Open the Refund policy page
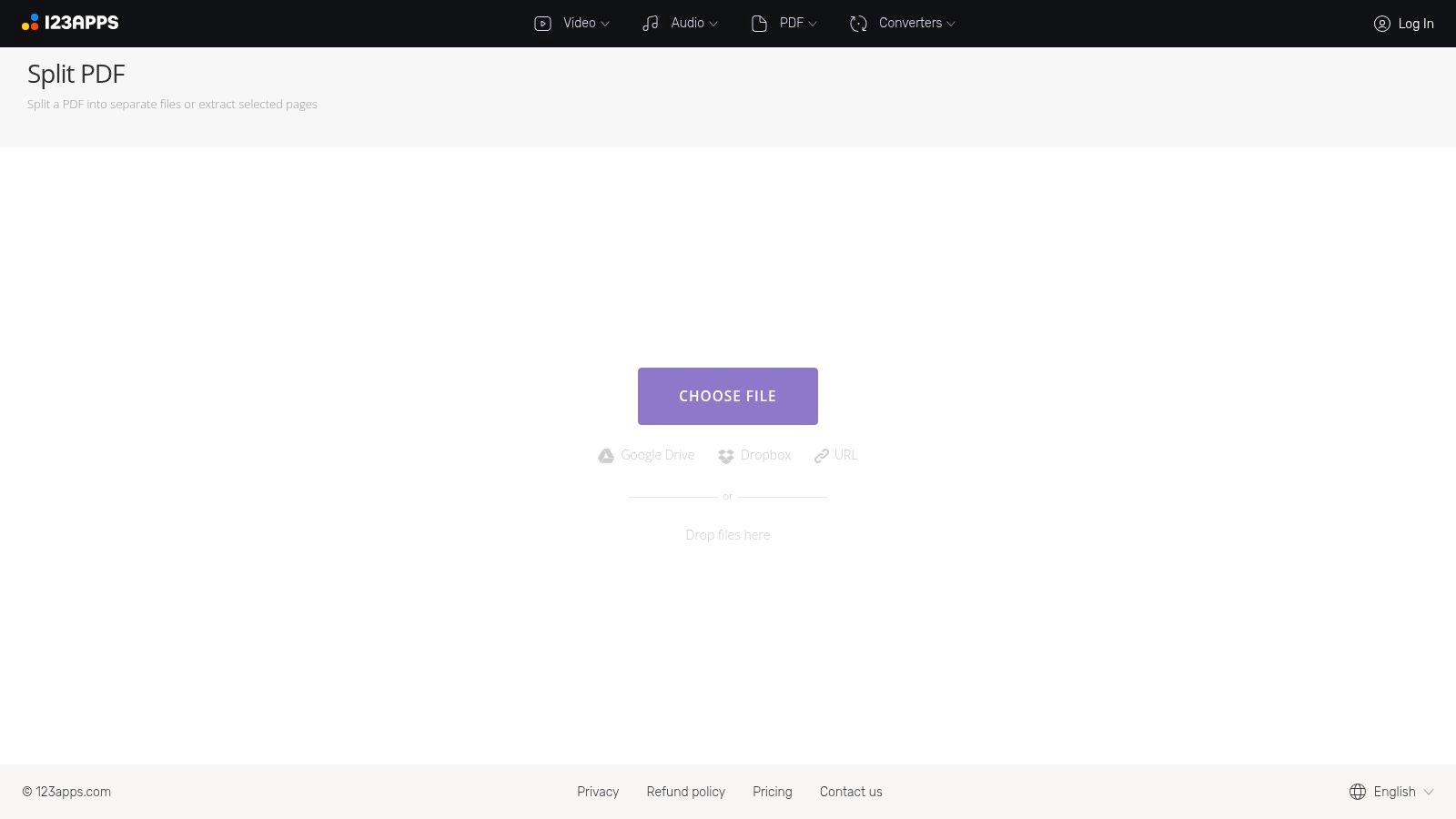Viewport: 1456px width, 819px height. point(685,792)
